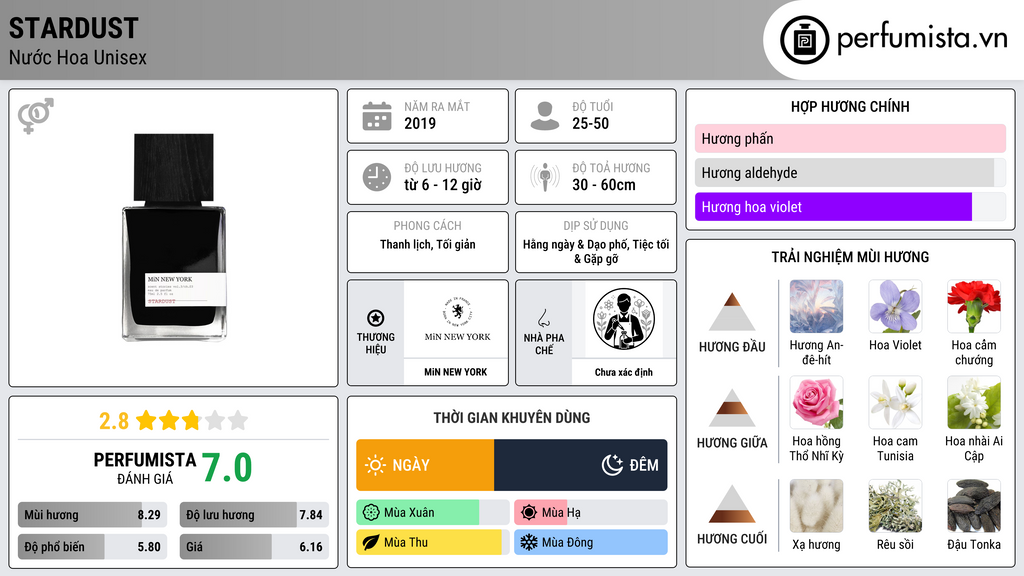
Task: Select the Rêu sồi note image
Action: [x=895, y=506]
